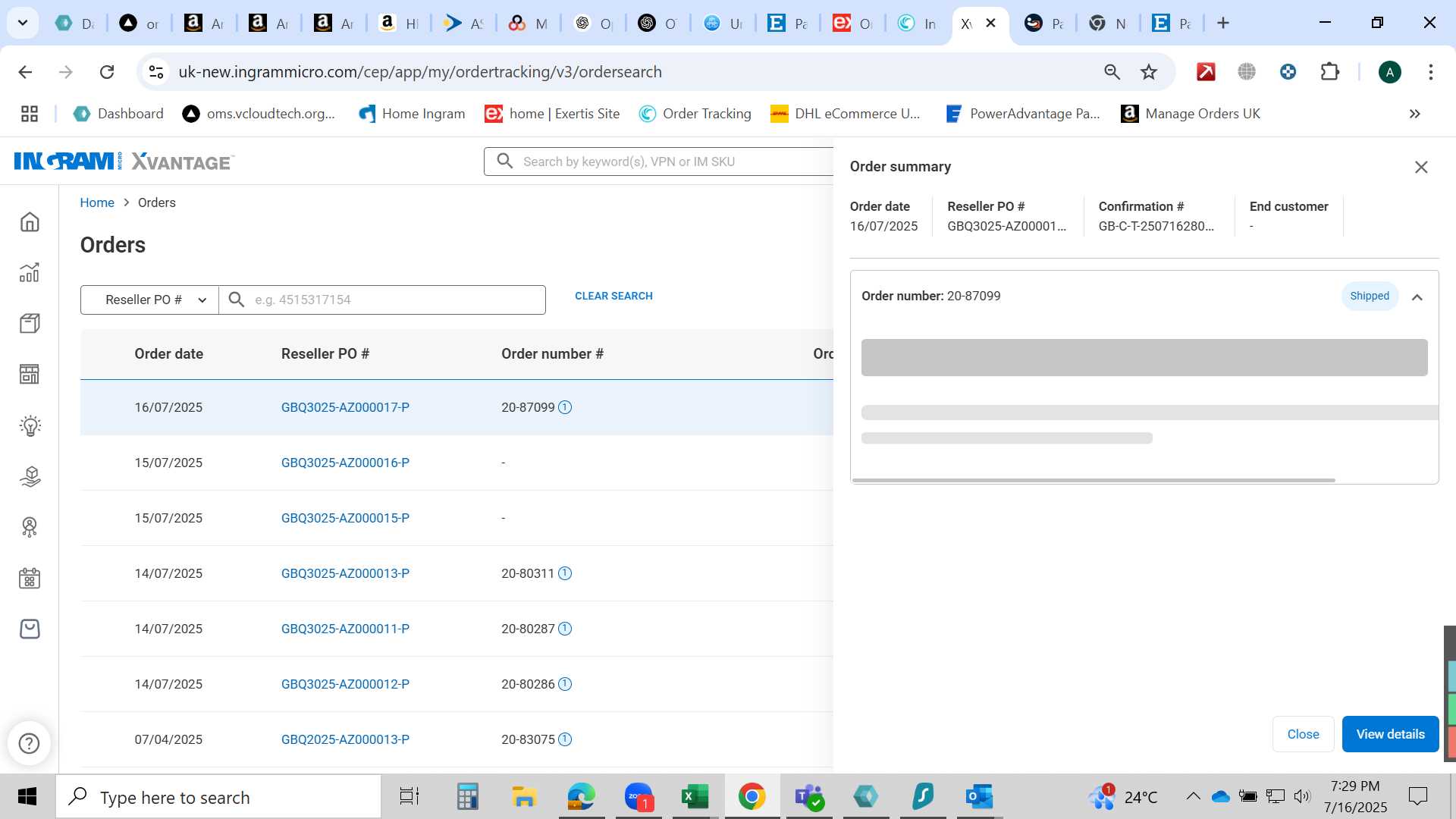The width and height of the screenshot is (1456, 819).
Task: Open reseller PO GBQ3025-AZ000017-P
Action: pyautogui.click(x=345, y=407)
